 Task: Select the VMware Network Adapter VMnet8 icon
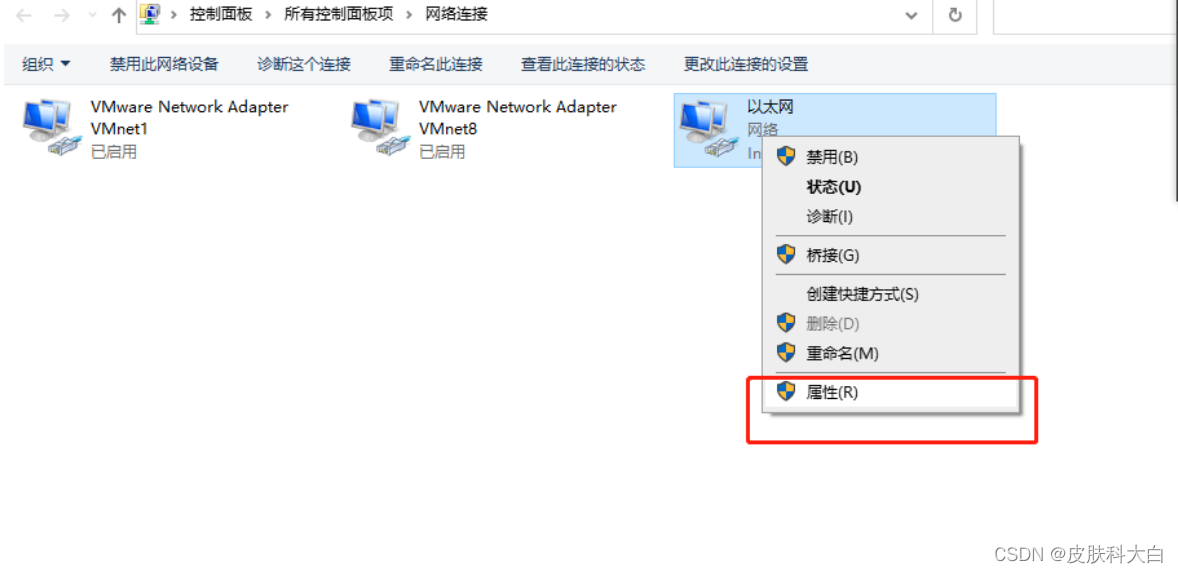pyautogui.click(x=379, y=127)
